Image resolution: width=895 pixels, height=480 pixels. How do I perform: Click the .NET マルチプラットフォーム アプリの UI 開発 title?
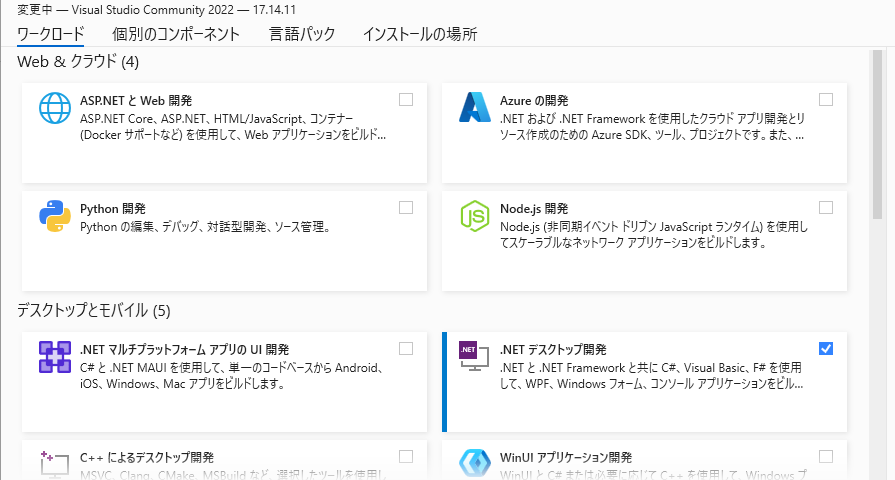[x=184, y=349]
